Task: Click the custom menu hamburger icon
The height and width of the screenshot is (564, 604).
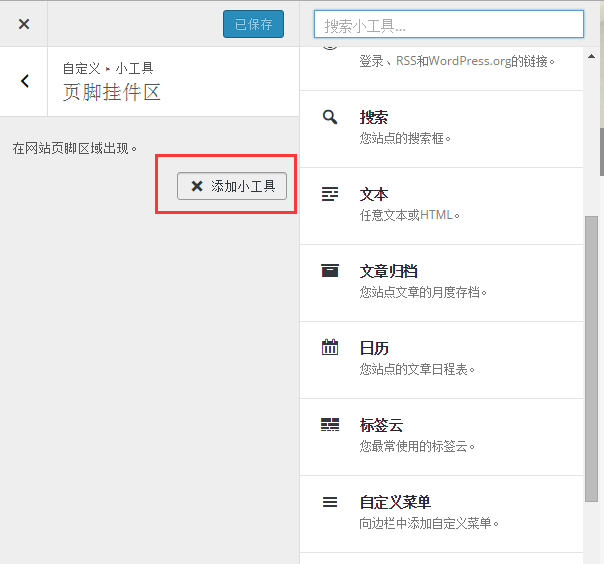Action: pos(330,502)
